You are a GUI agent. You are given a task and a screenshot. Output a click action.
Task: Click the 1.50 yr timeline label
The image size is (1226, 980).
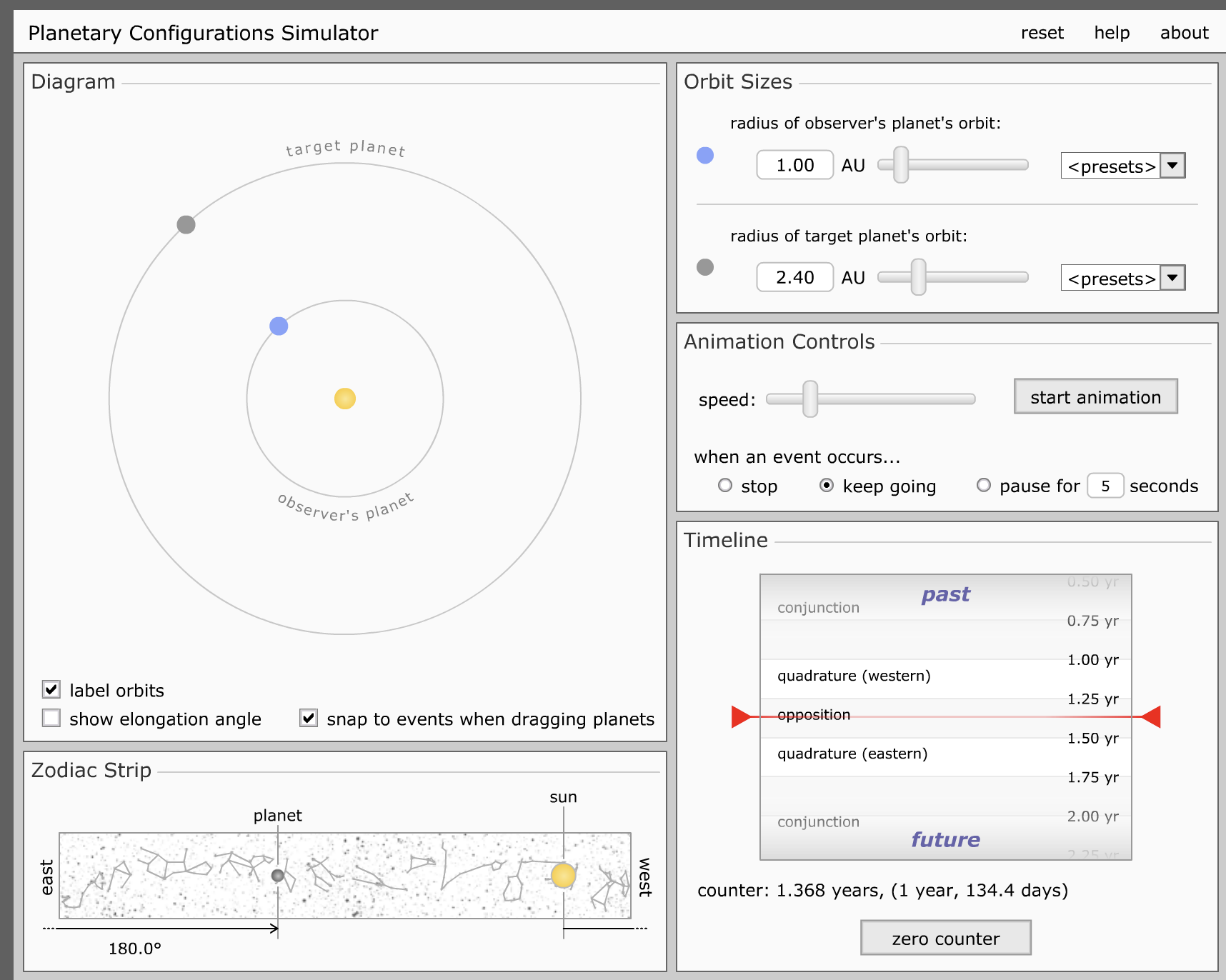point(1093,738)
